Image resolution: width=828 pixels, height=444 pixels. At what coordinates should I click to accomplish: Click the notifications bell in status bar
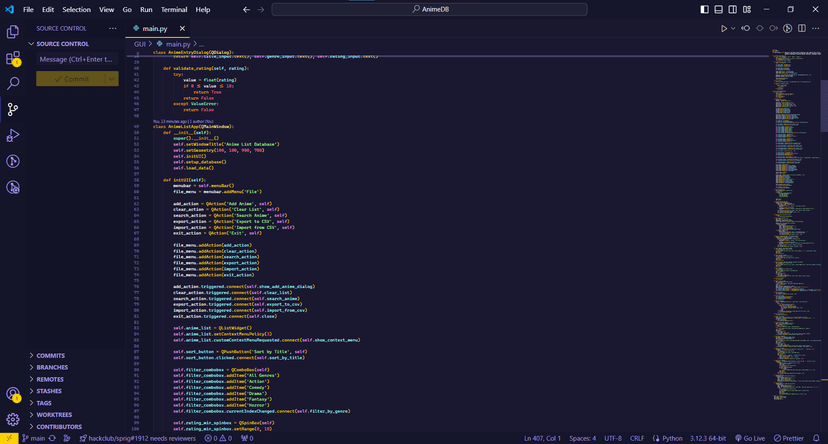[x=816, y=438]
